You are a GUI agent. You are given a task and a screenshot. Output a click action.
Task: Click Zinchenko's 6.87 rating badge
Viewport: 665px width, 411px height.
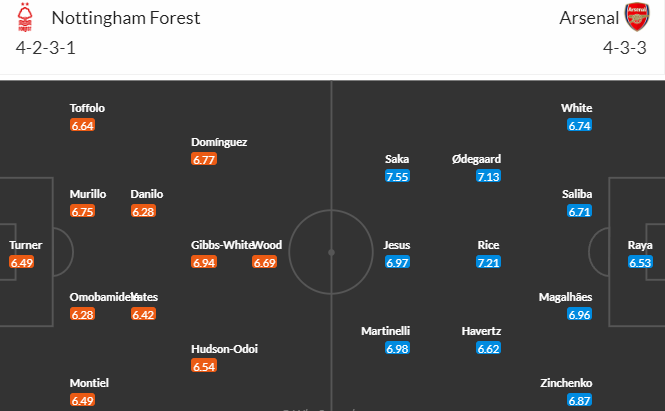click(x=579, y=400)
